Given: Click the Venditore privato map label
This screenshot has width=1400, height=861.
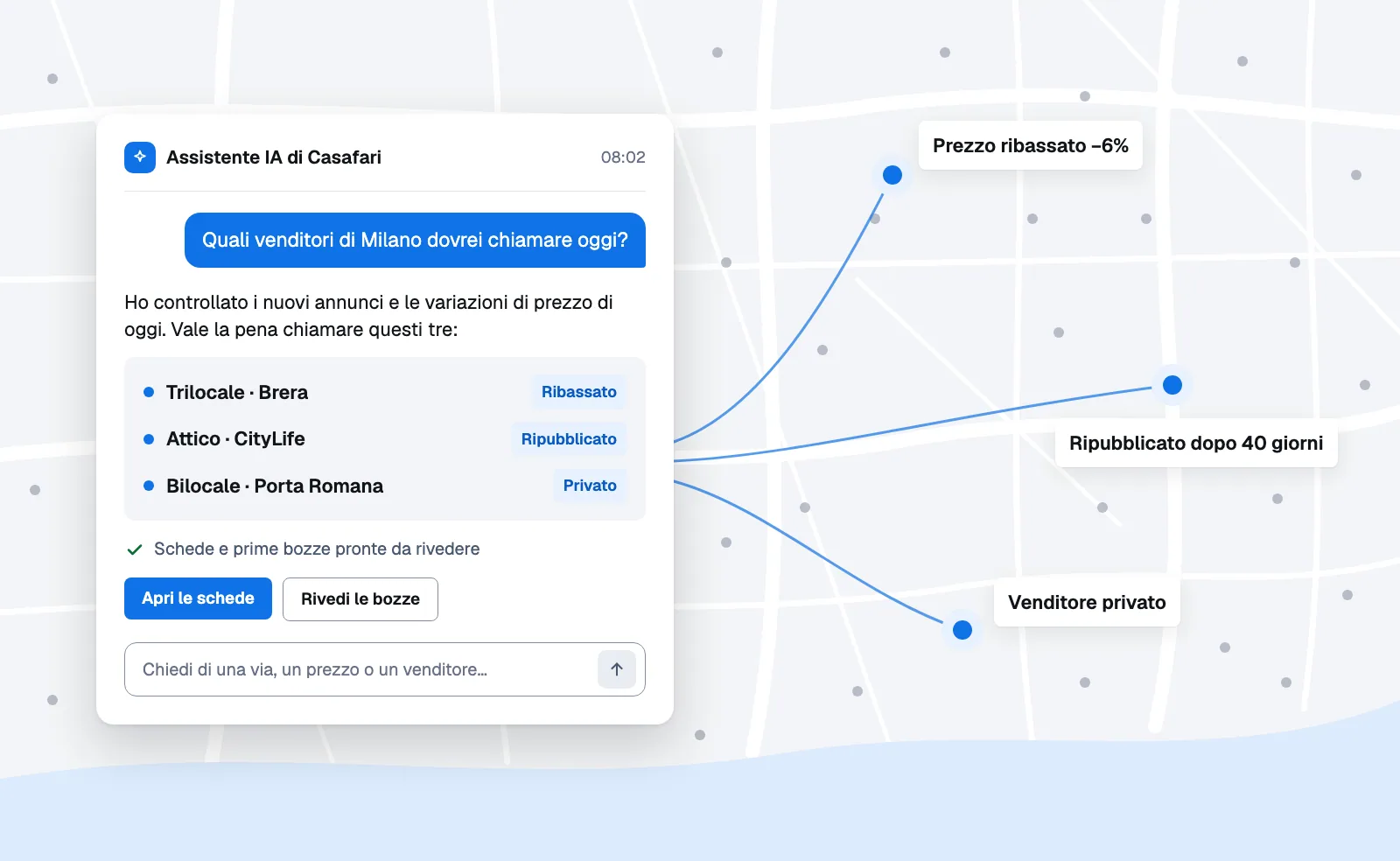Looking at the screenshot, I should (1087, 602).
